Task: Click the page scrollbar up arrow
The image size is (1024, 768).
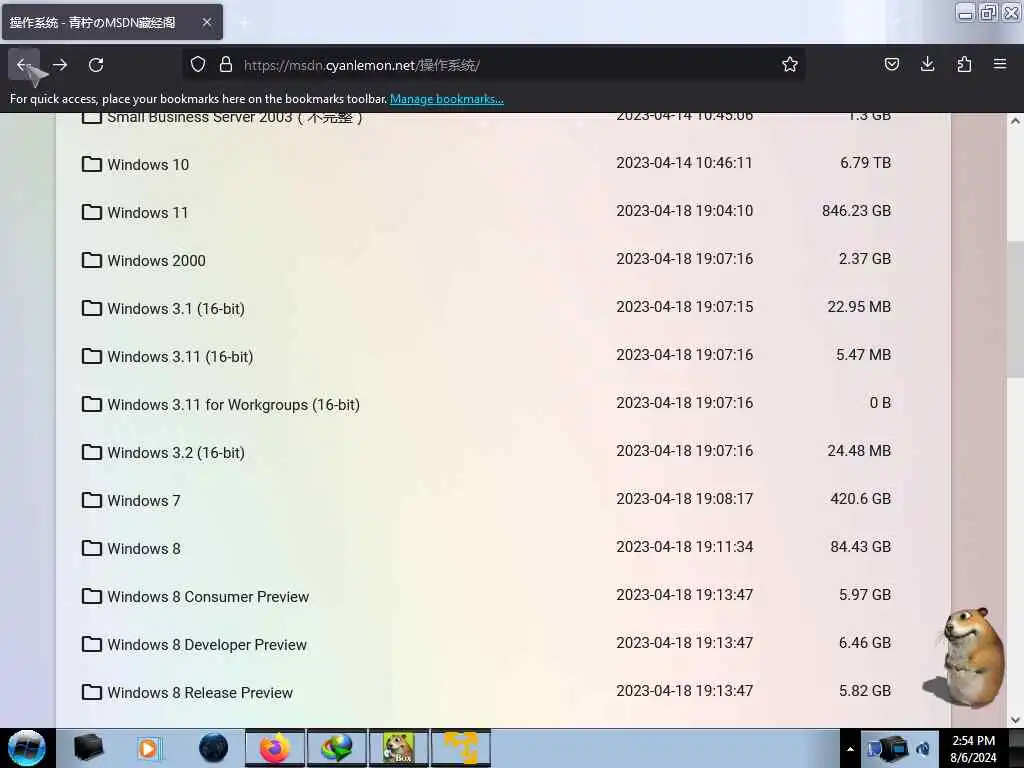Action: pos(1015,121)
